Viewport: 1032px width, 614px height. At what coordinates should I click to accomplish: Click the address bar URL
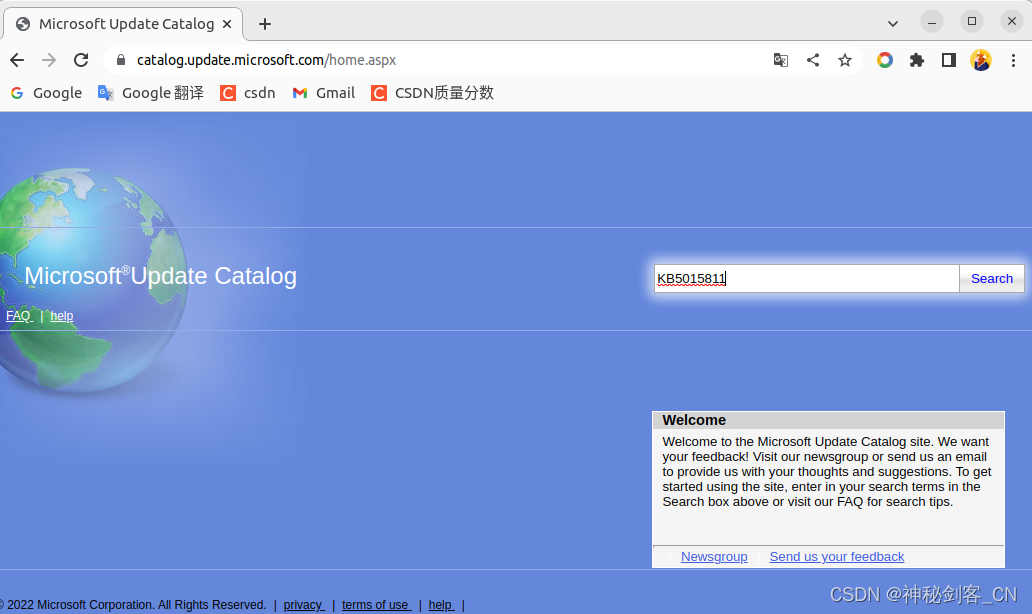point(266,60)
